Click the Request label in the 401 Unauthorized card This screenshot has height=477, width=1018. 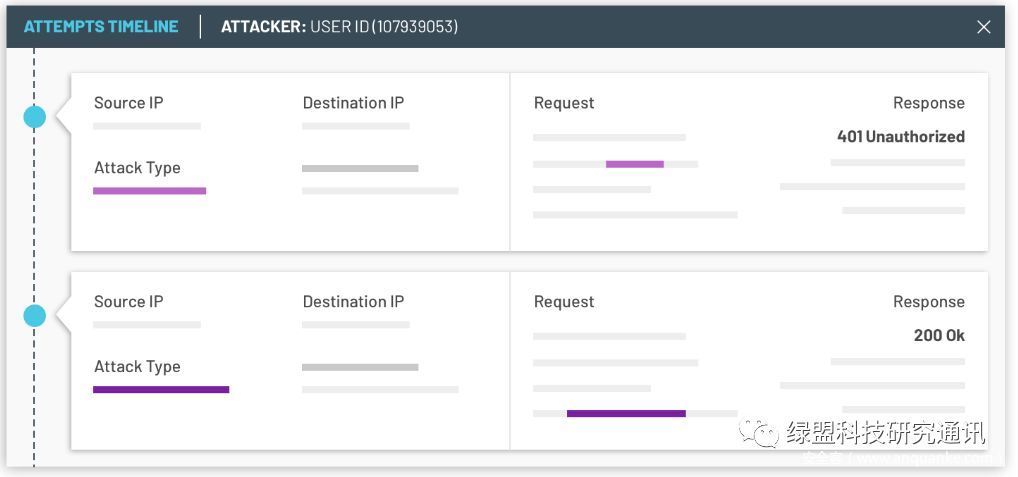click(x=564, y=103)
